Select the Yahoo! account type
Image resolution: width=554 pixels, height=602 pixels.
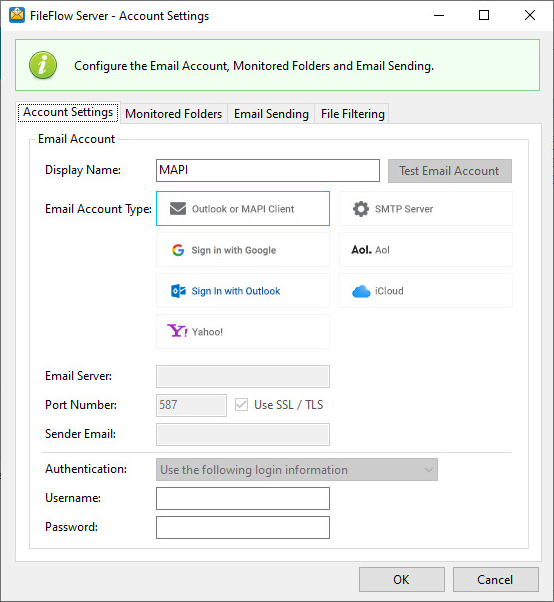[x=243, y=332]
